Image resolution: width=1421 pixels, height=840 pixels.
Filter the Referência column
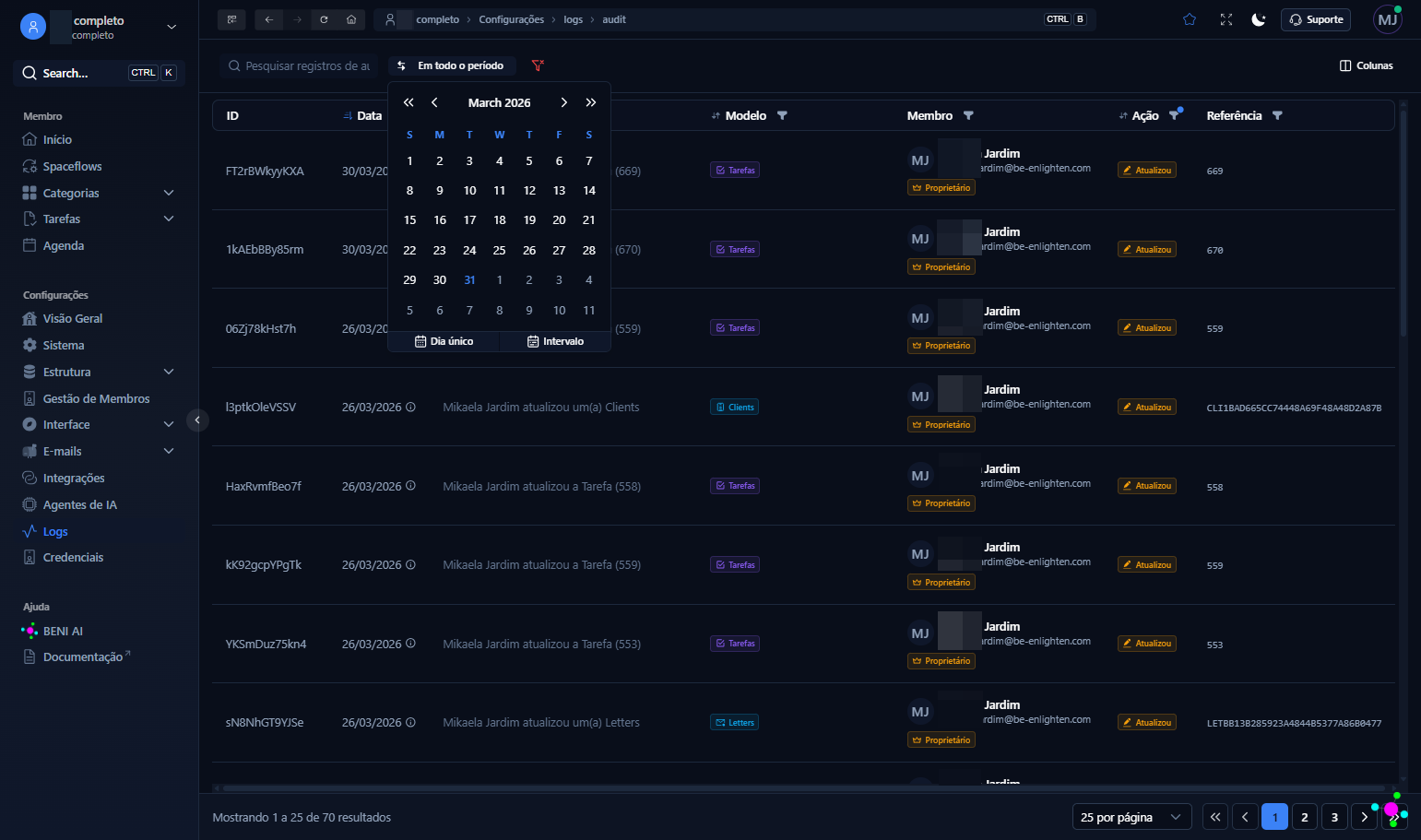click(1277, 115)
